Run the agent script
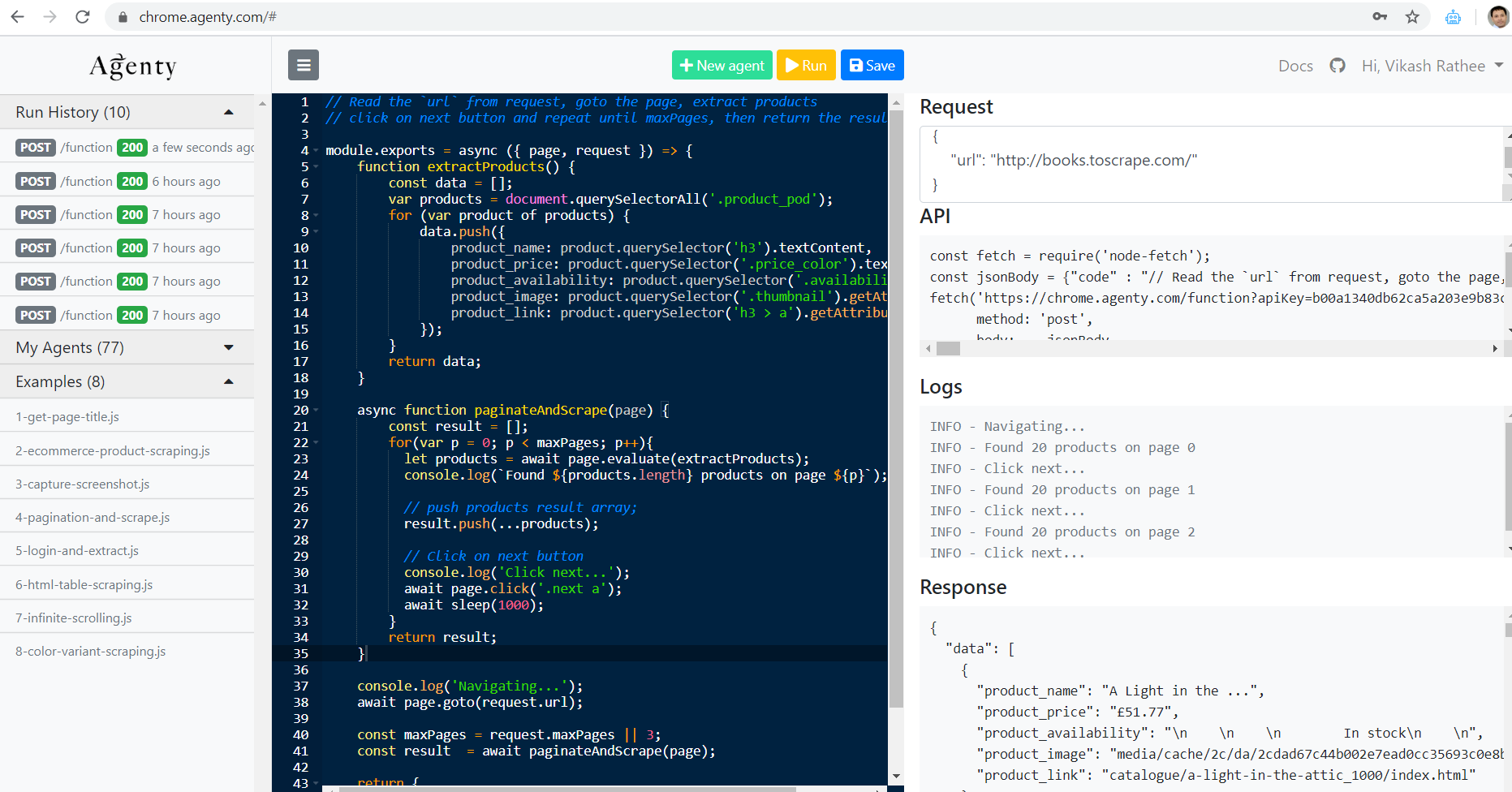This screenshot has width=1512, height=792. pyautogui.click(x=805, y=65)
